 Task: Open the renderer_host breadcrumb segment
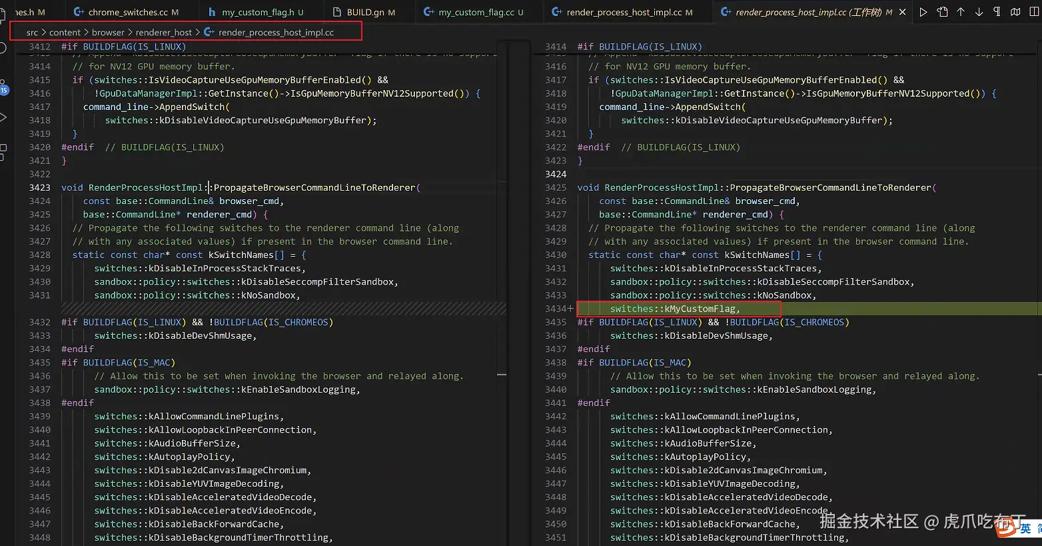point(163,32)
